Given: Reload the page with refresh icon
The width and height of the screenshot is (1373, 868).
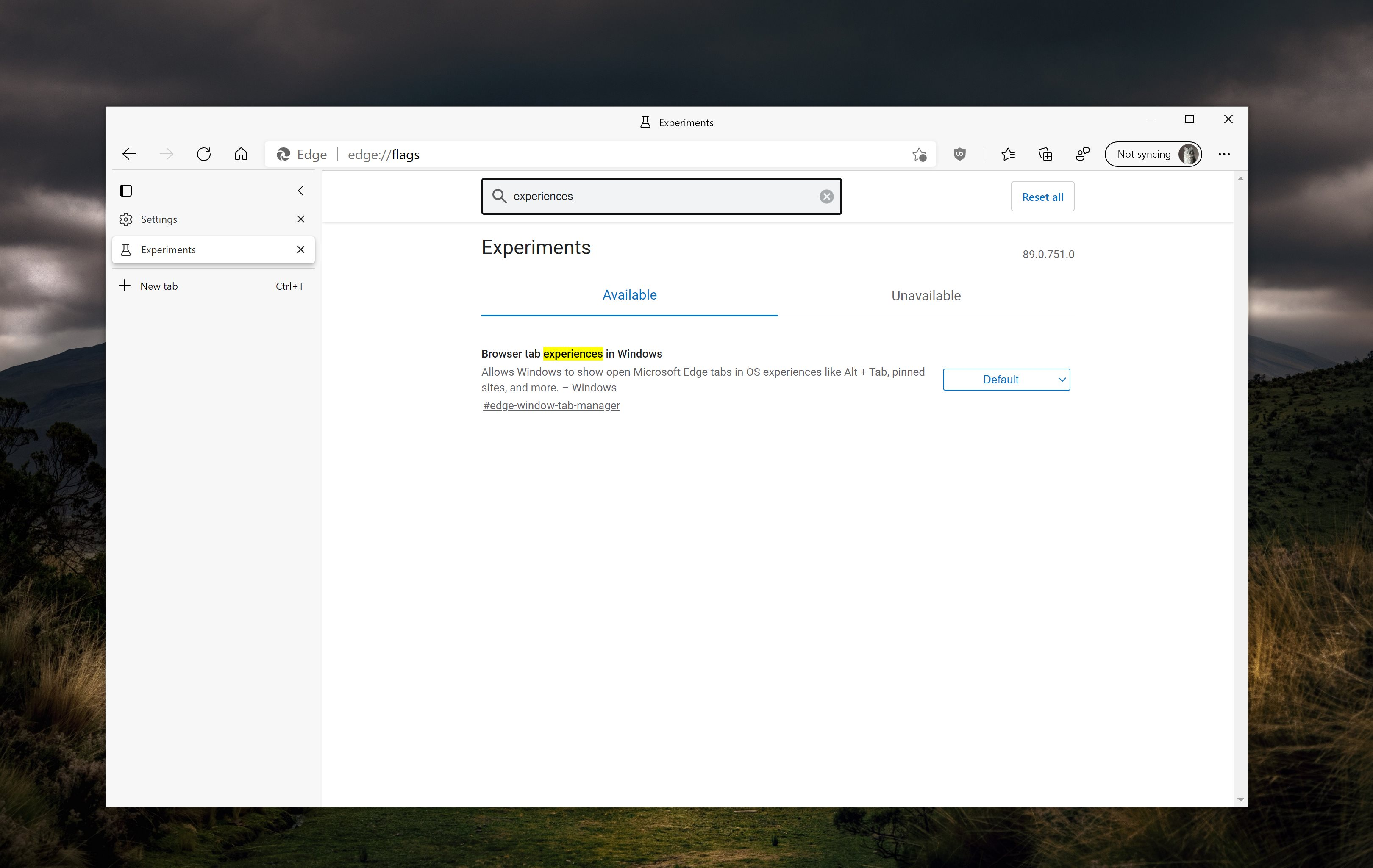Looking at the screenshot, I should pyautogui.click(x=203, y=154).
